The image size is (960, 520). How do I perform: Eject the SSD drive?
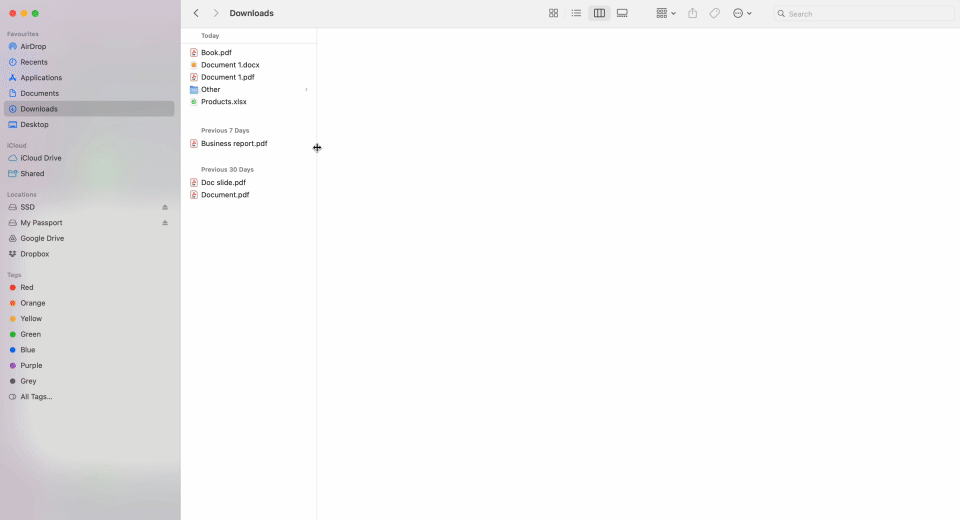[x=165, y=207]
